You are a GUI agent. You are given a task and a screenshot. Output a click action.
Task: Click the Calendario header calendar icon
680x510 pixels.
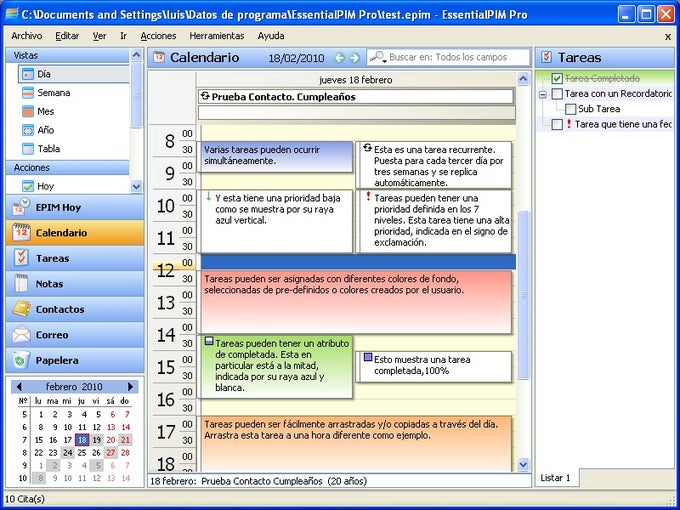159,57
